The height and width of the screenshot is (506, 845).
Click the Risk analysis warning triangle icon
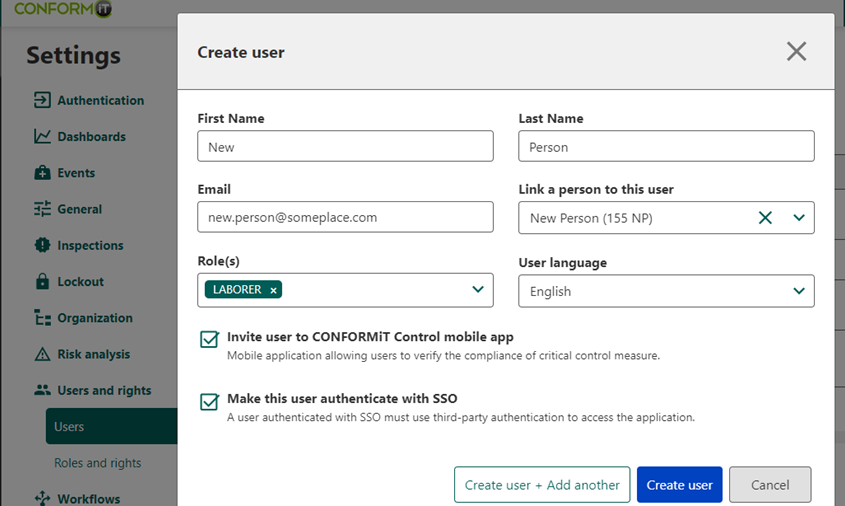(42, 354)
